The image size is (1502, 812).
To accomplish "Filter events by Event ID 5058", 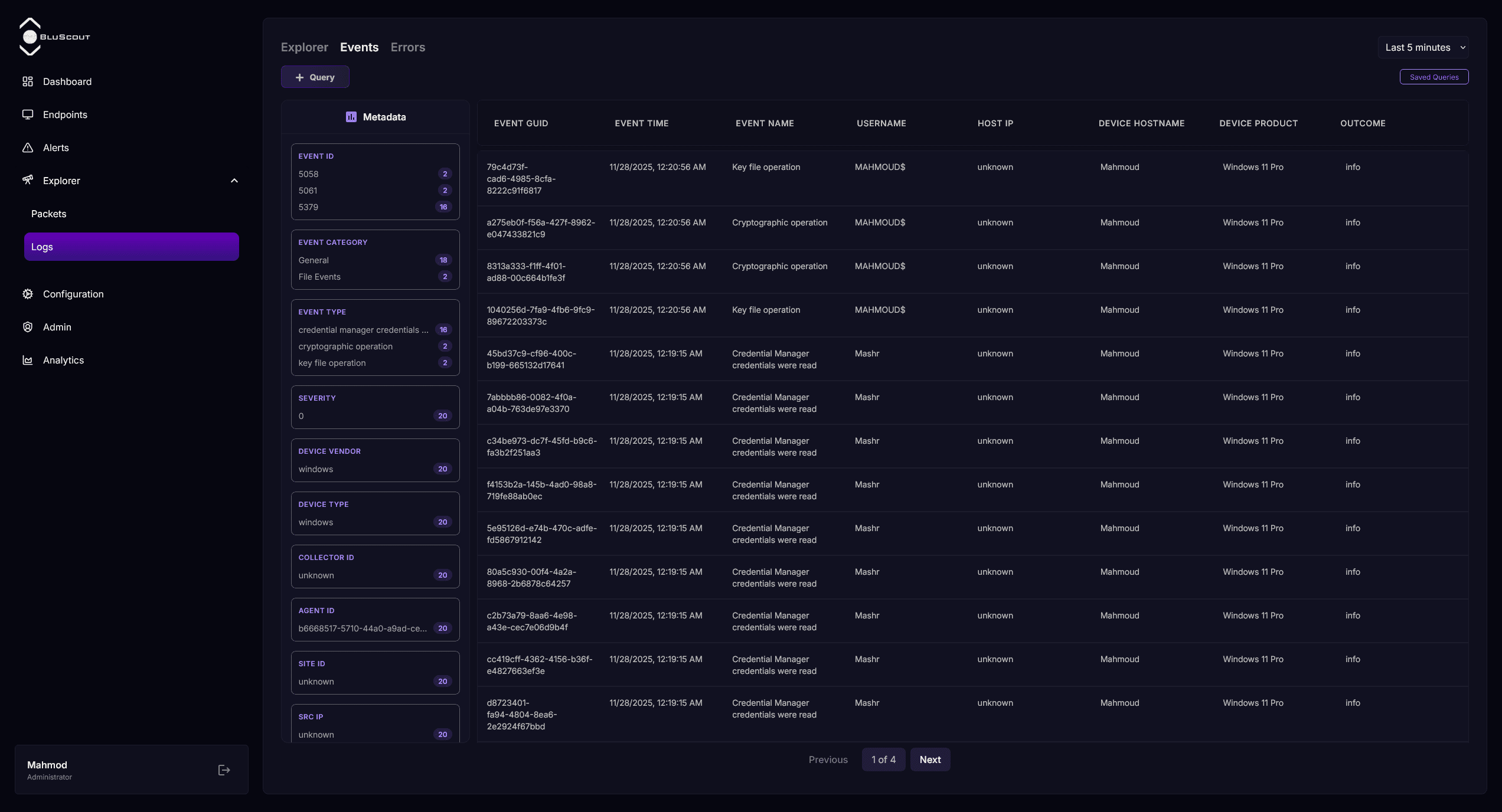I will point(309,173).
